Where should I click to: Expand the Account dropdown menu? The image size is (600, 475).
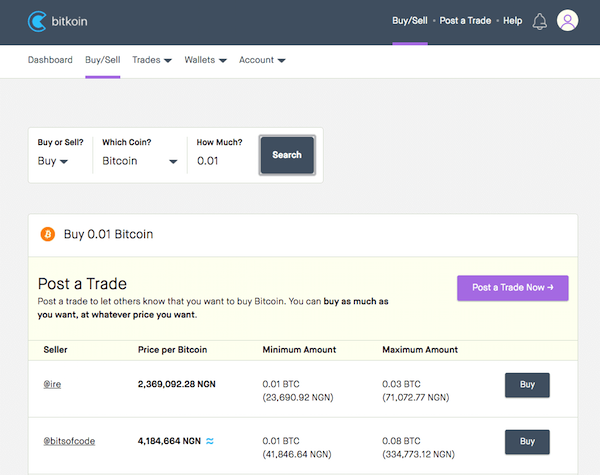[x=262, y=60]
